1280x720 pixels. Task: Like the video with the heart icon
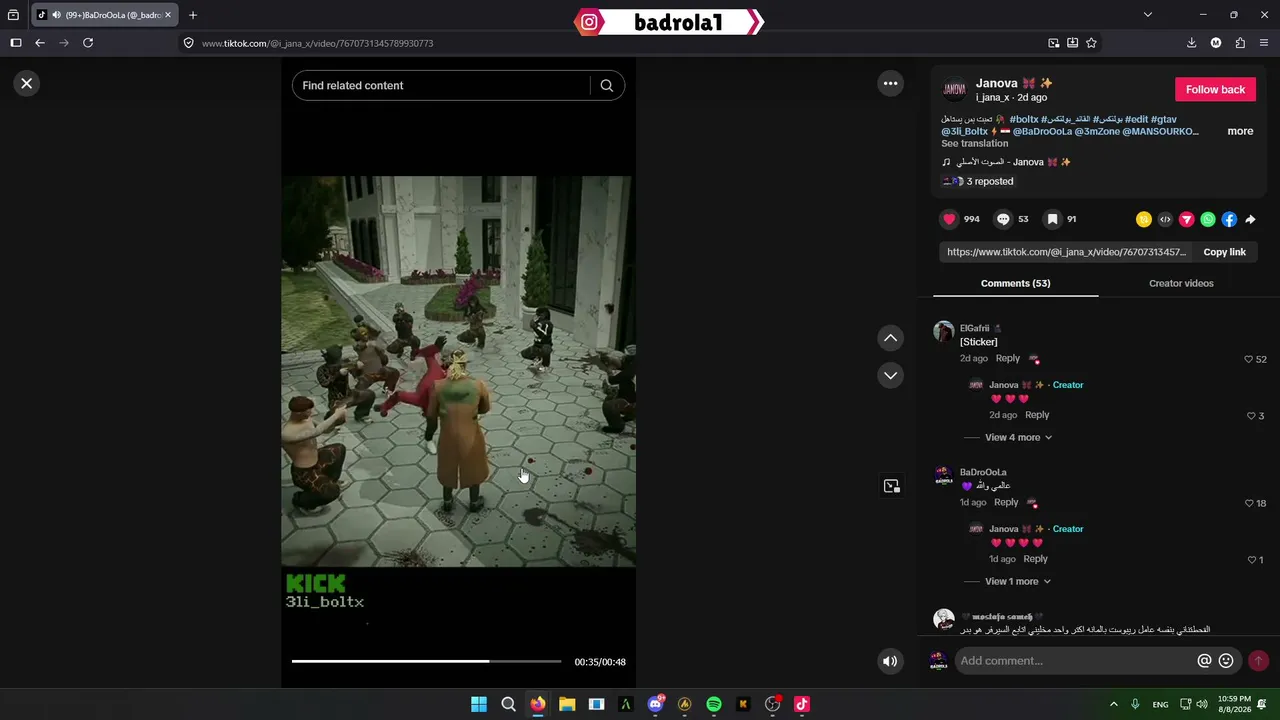949,219
